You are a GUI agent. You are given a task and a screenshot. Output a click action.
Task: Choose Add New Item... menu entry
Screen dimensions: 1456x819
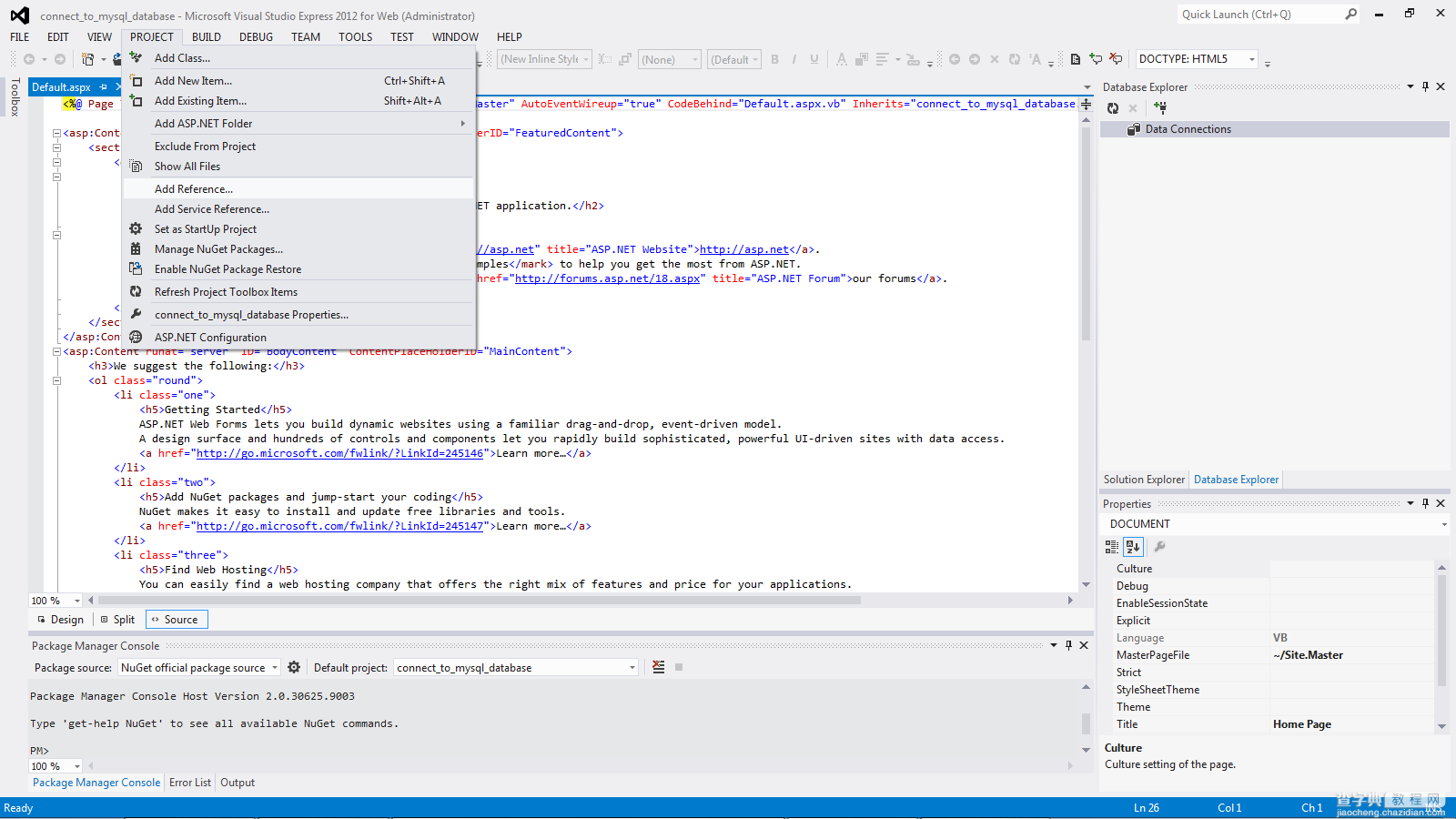tap(298, 81)
